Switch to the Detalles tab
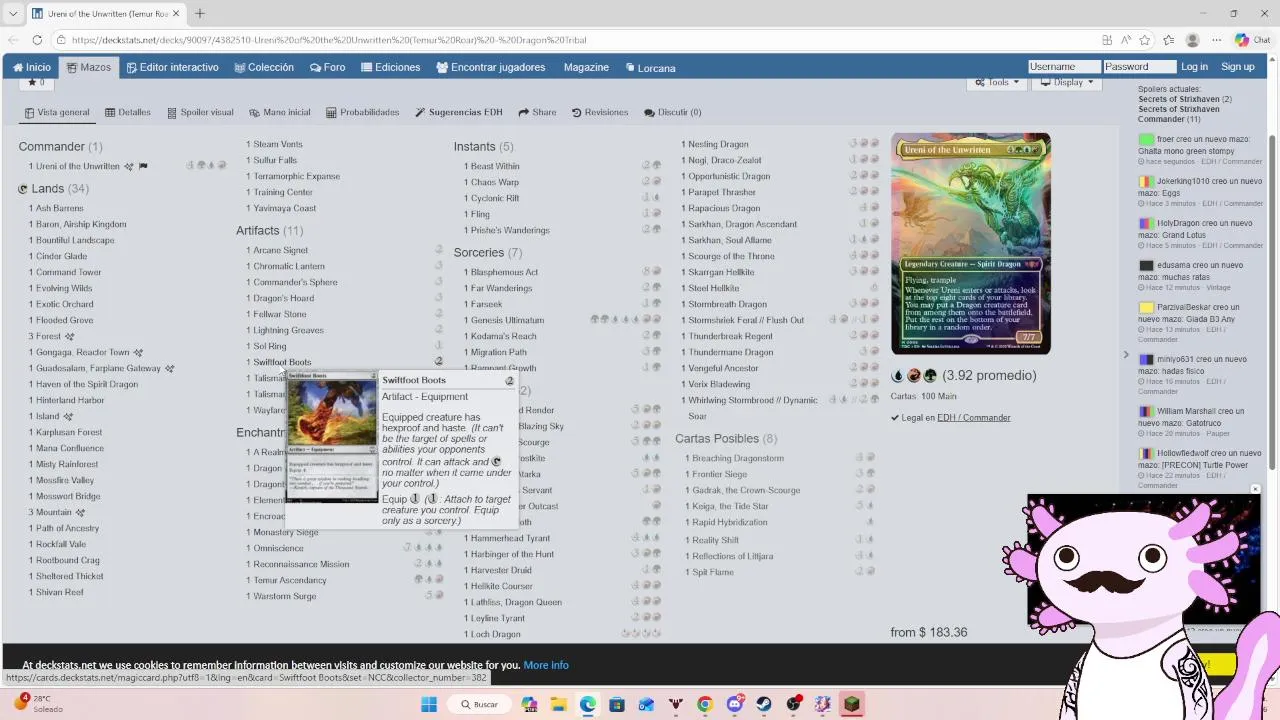The height and width of the screenshot is (720, 1280). (x=128, y=112)
